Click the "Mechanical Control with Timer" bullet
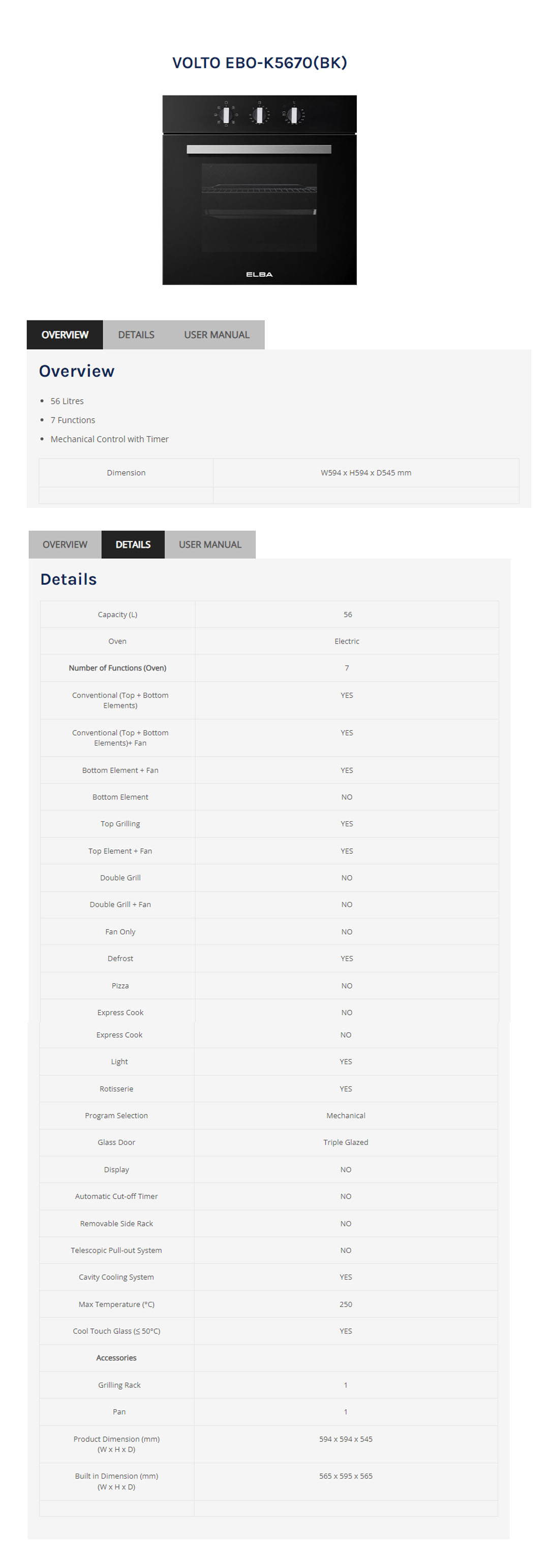 pos(110,439)
